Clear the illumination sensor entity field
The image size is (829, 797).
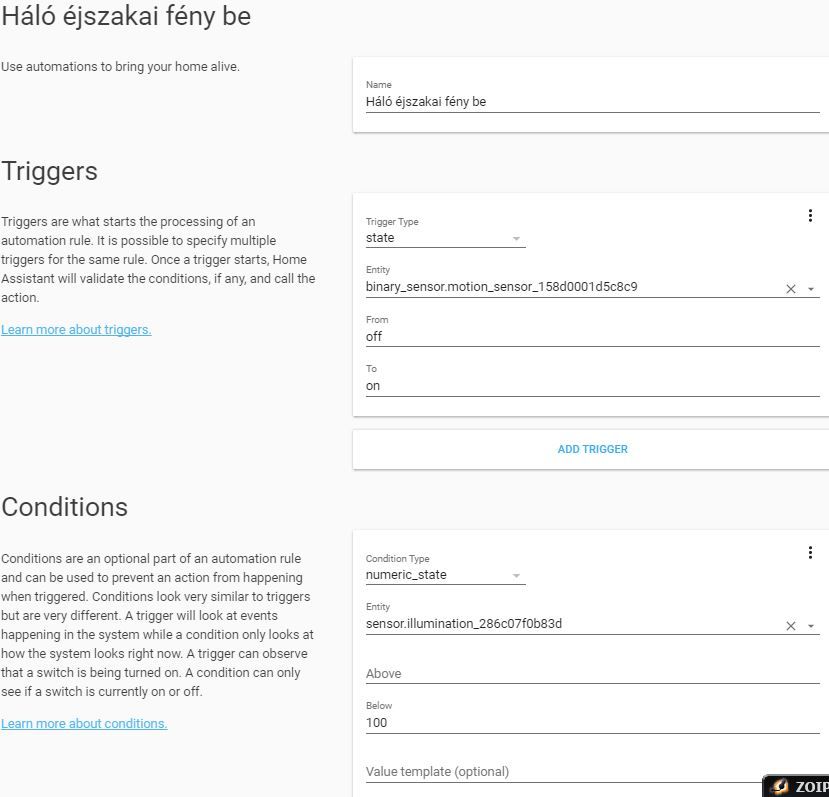click(790, 626)
